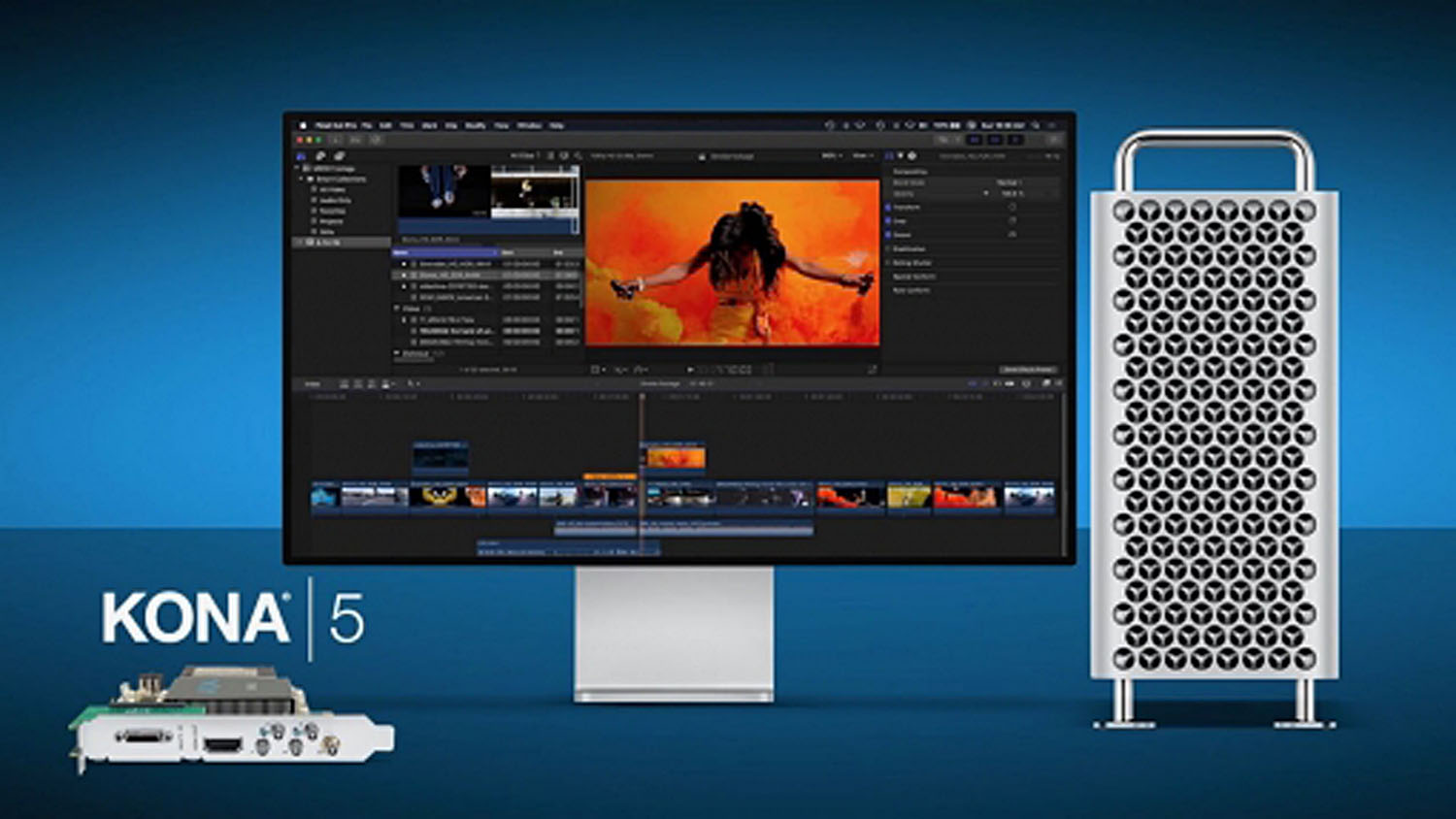
Task: Open the viewer zoom level dropdown
Action: coord(831,155)
